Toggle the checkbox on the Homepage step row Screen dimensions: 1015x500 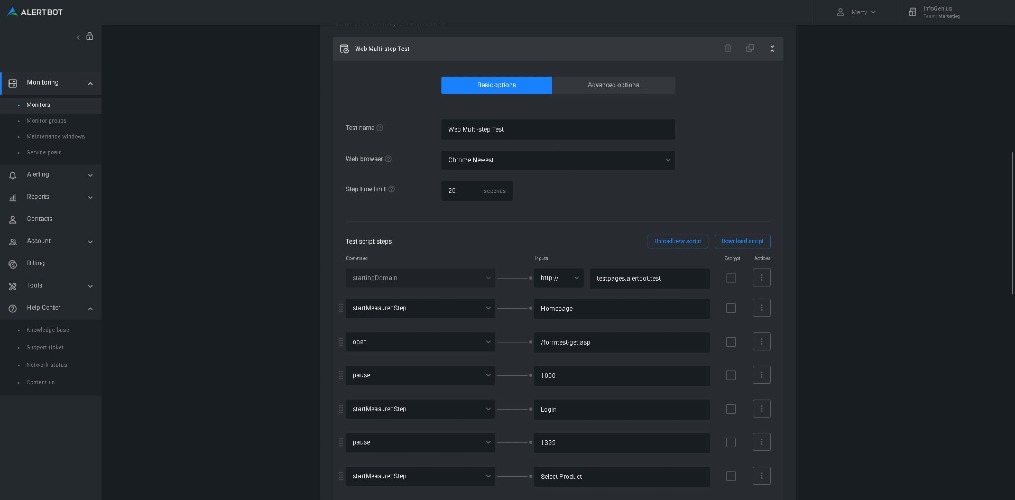[730, 308]
